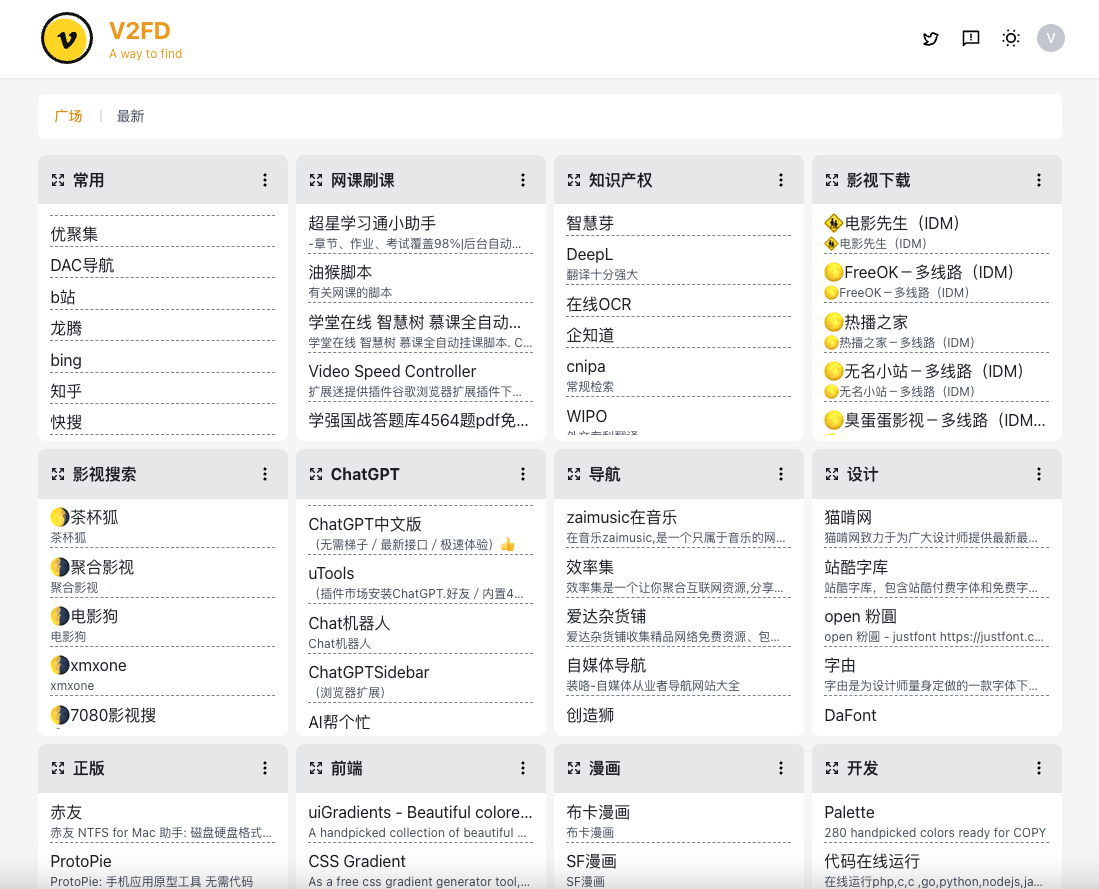This screenshot has width=1099, height=889.
Task: Open the zaimusic在音乐 link
Action: coord(622,517)
